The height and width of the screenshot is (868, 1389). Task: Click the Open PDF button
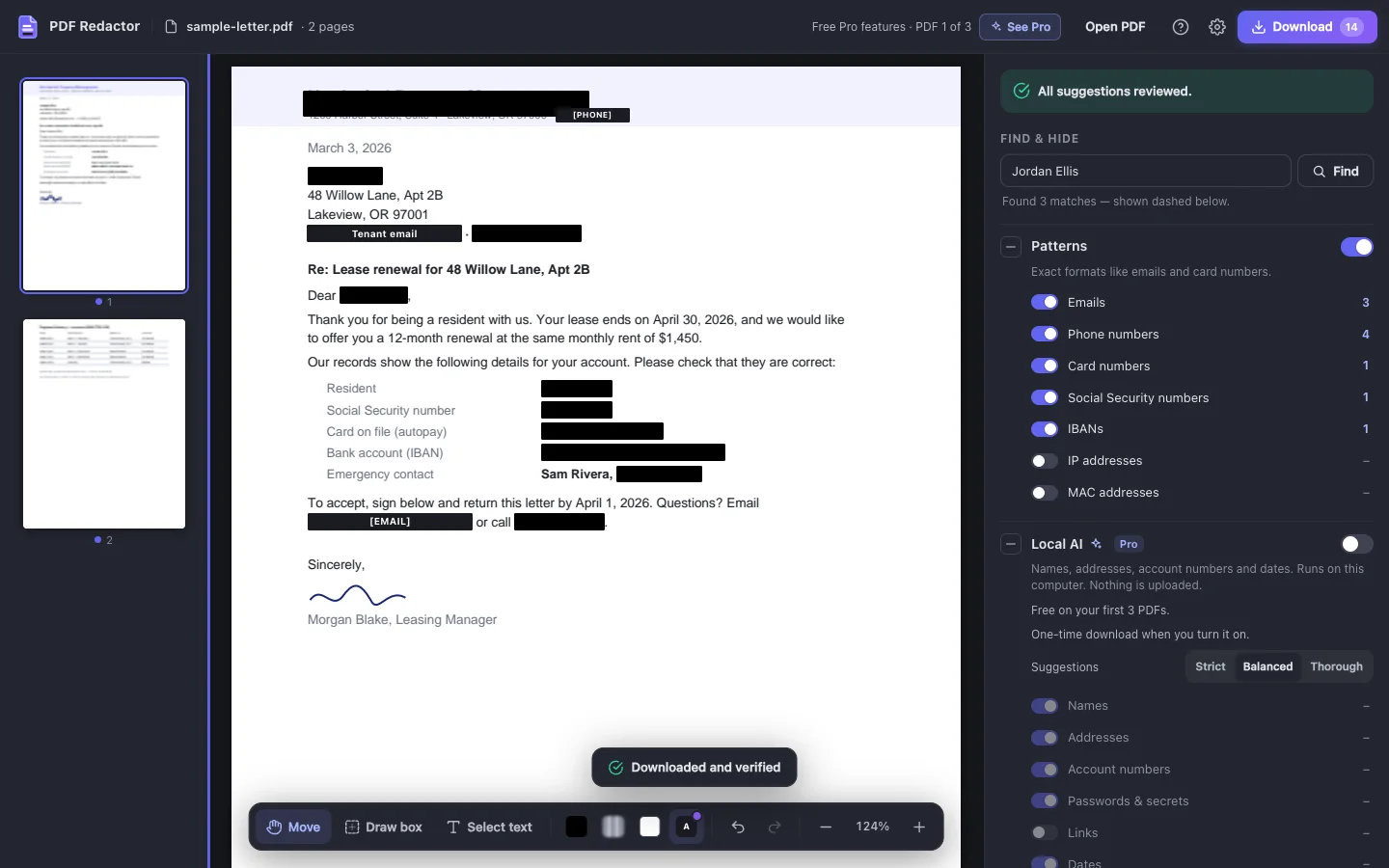click(x=1115, y=27)
